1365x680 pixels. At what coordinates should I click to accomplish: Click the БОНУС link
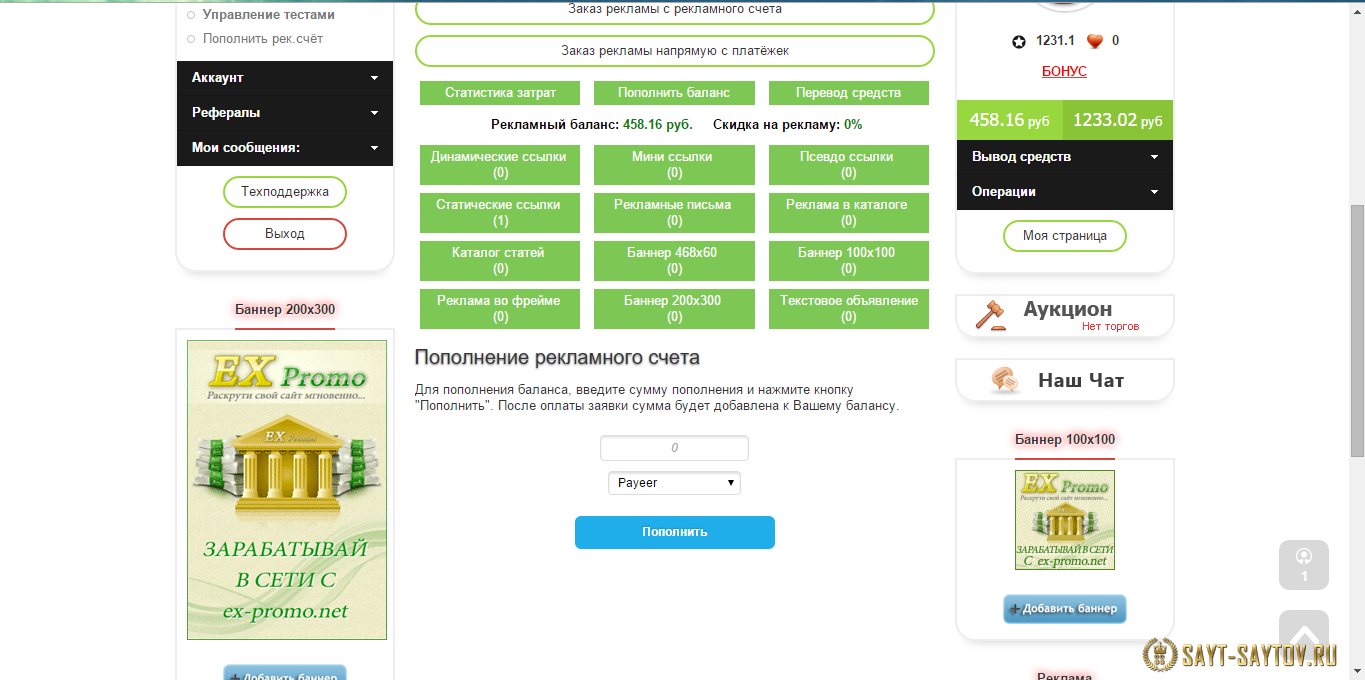tap(1064, 71)
